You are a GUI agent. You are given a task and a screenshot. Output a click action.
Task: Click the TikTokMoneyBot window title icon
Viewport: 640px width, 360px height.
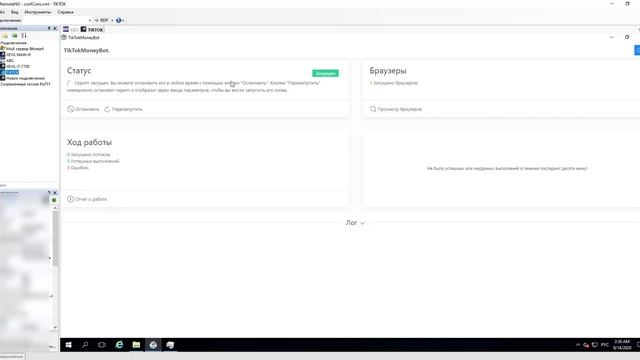(64, 38)
